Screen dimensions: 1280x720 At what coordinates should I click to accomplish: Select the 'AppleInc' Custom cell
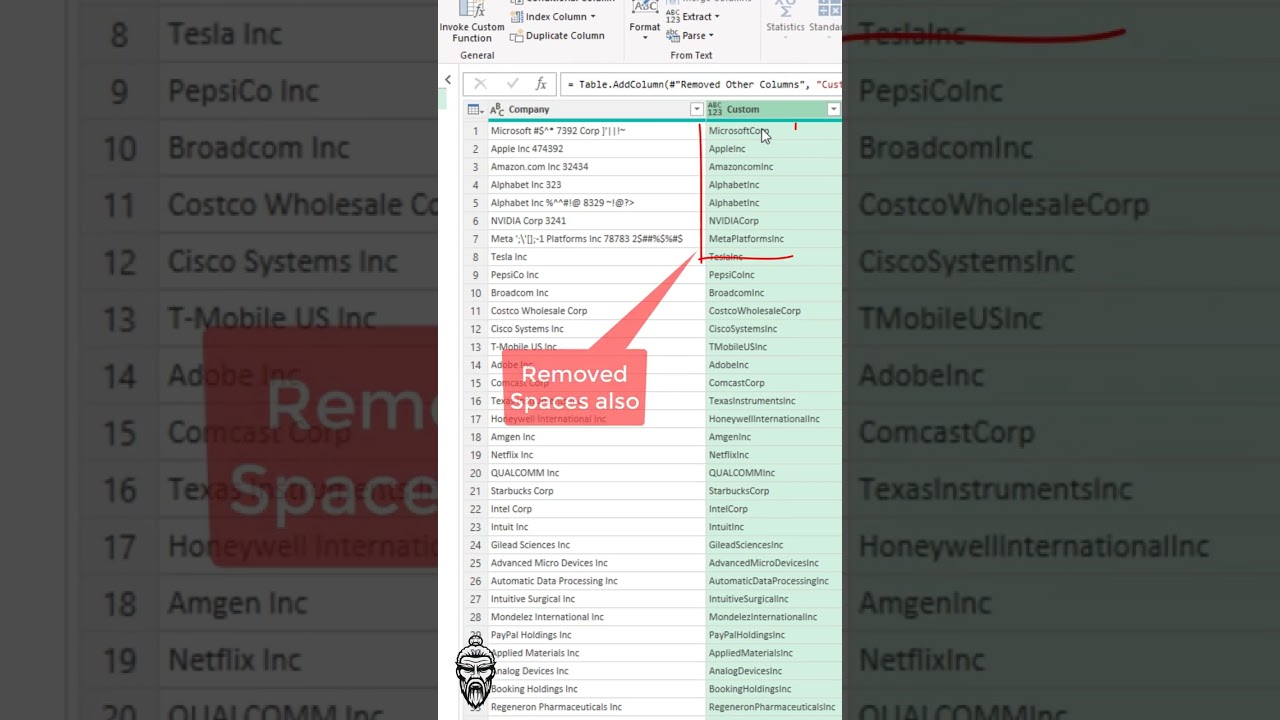(773, 149)
